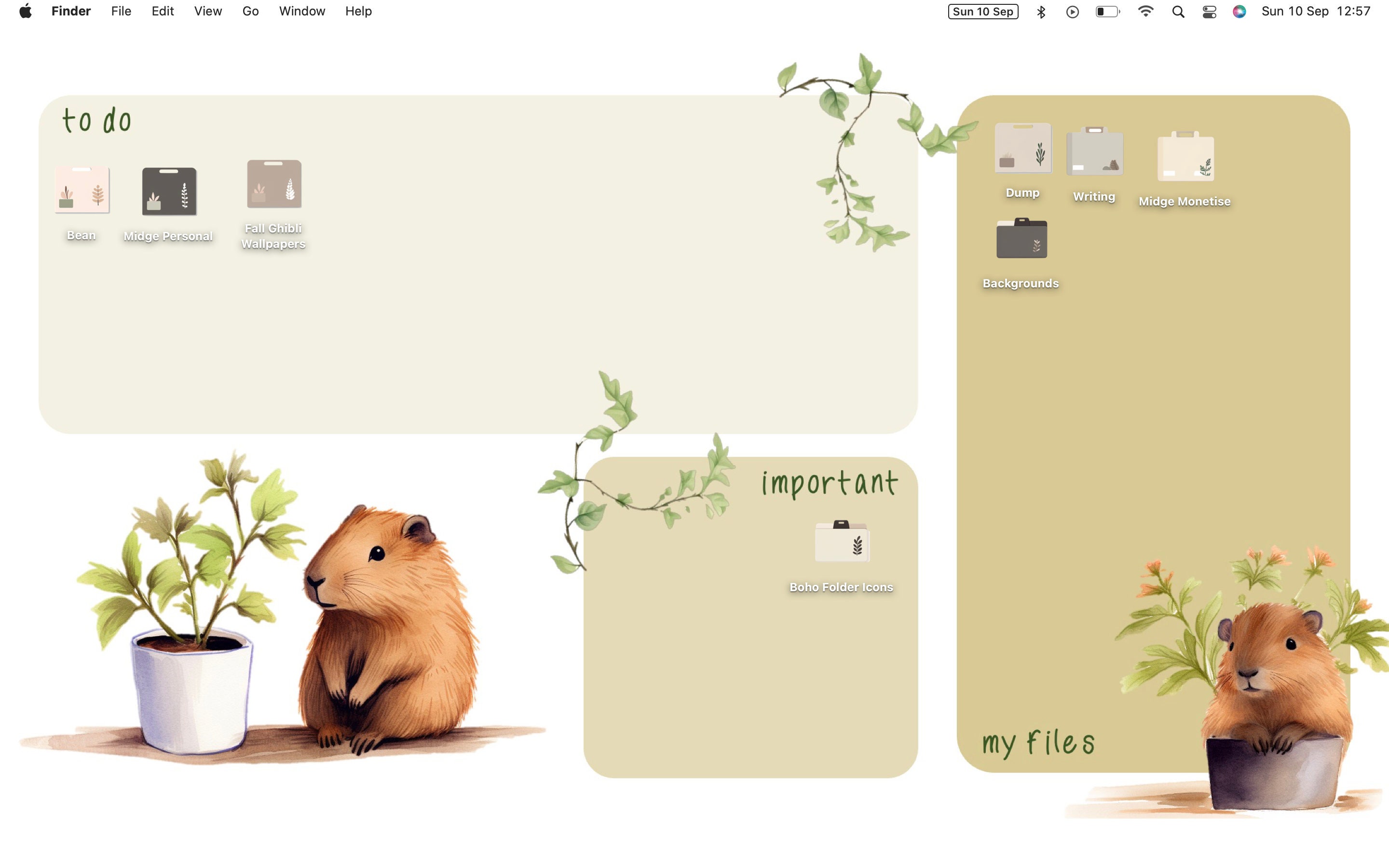Open the Apple menu
Screen dimensions: 1389x868
(25, 11)
